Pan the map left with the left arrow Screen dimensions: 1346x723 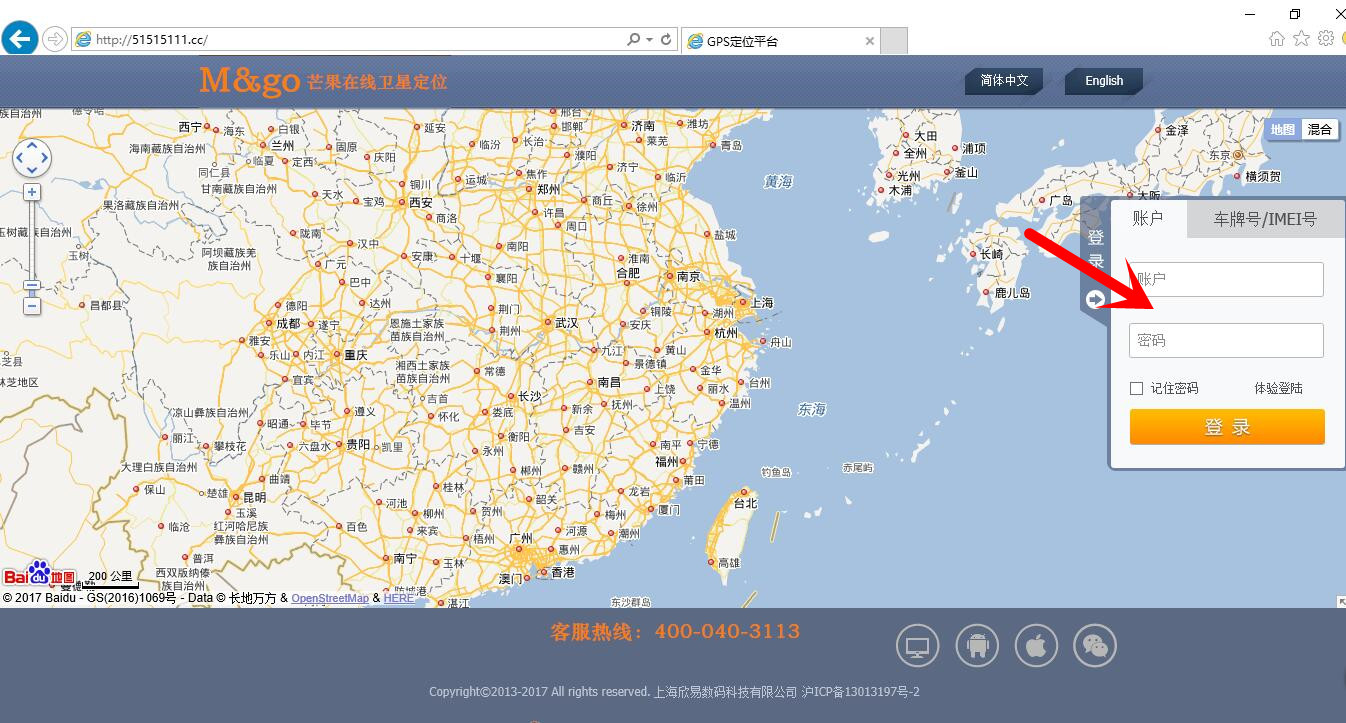coord(19,159)
